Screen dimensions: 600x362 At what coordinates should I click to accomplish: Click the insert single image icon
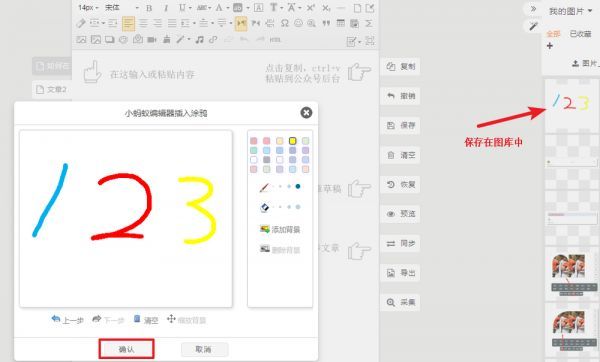tap(81, 39)
